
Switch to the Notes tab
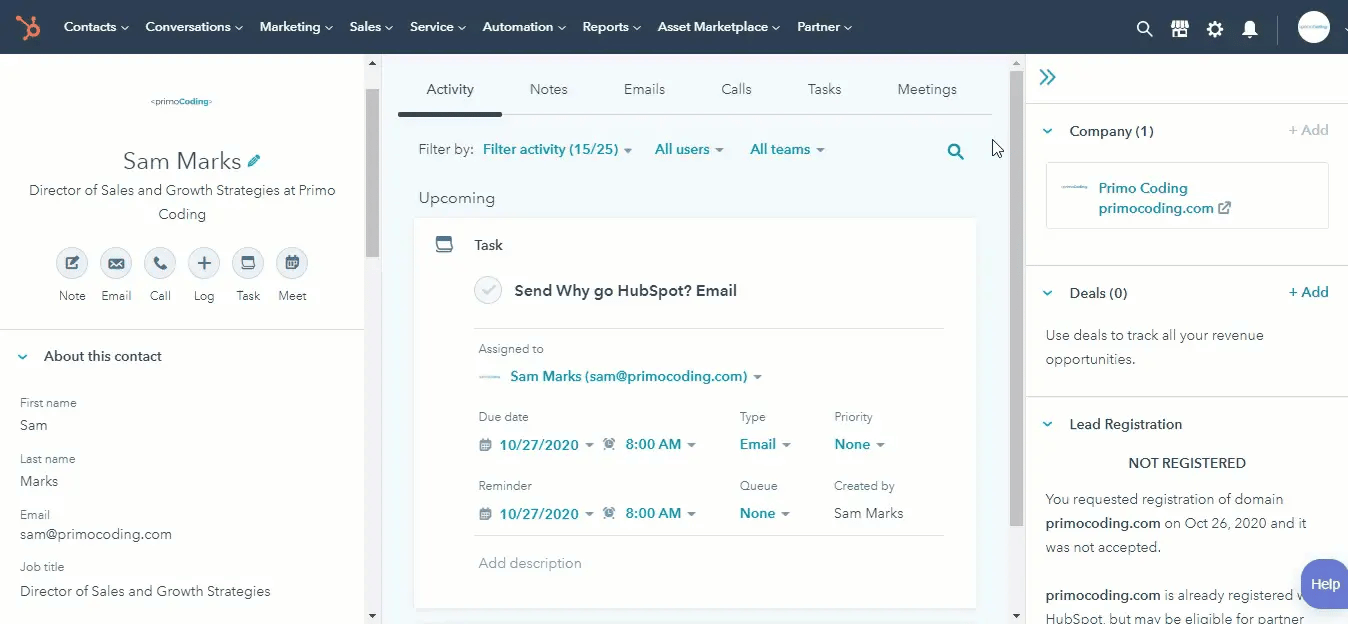pos(548,89)
